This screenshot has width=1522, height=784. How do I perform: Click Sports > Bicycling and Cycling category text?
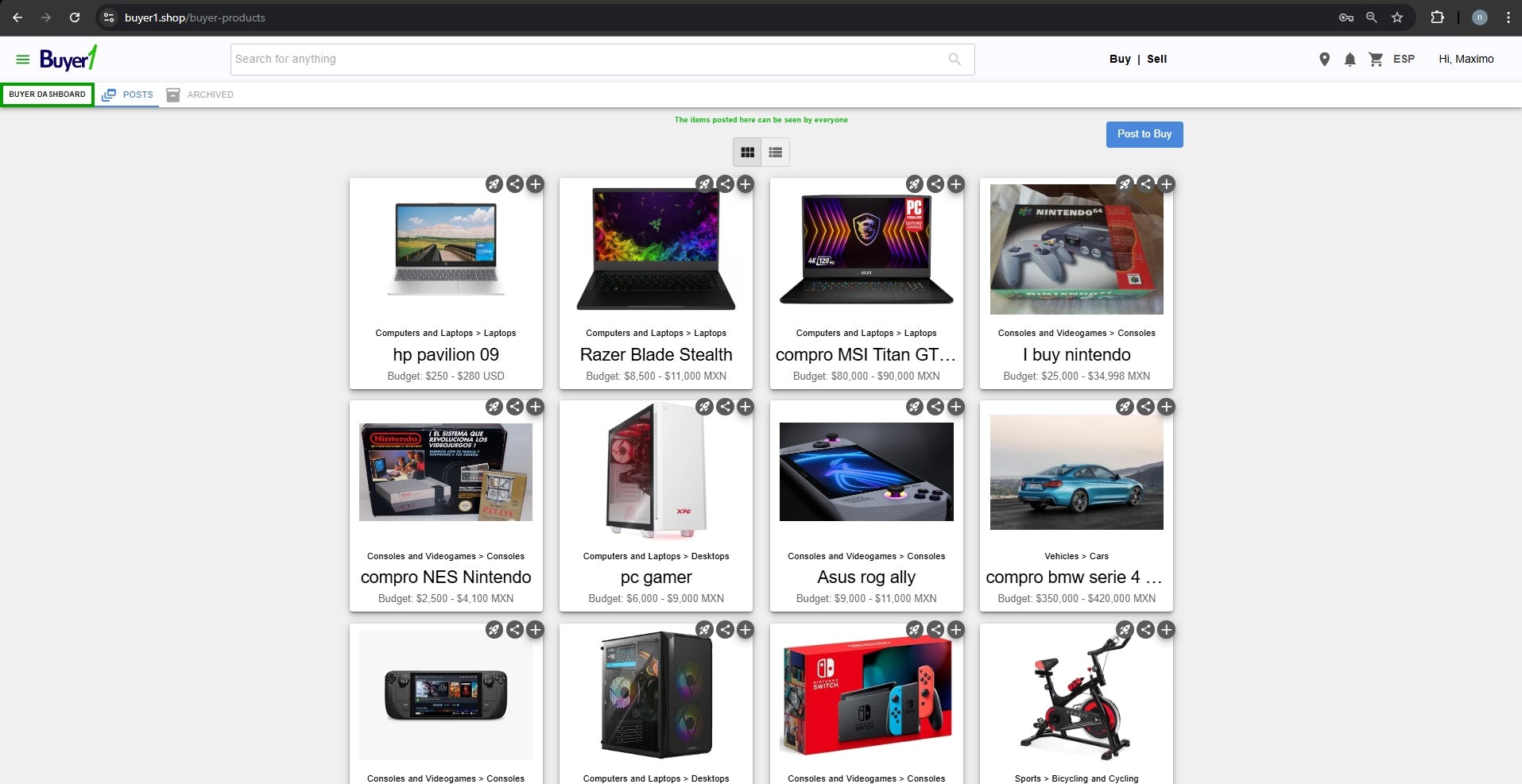1076,778
